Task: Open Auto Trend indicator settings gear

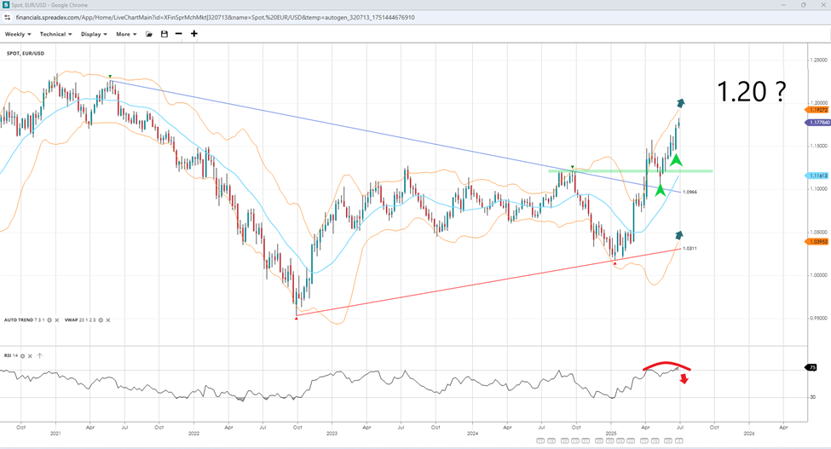Action: click(x=48, y=320)
